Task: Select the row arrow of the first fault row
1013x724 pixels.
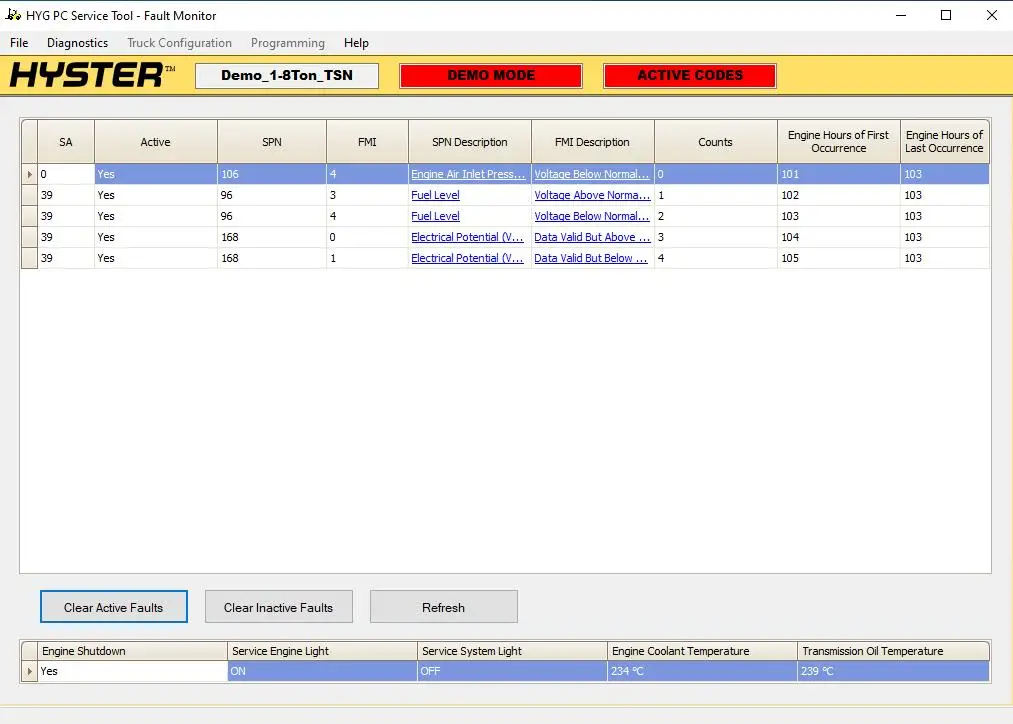Action: pos(29,174)
